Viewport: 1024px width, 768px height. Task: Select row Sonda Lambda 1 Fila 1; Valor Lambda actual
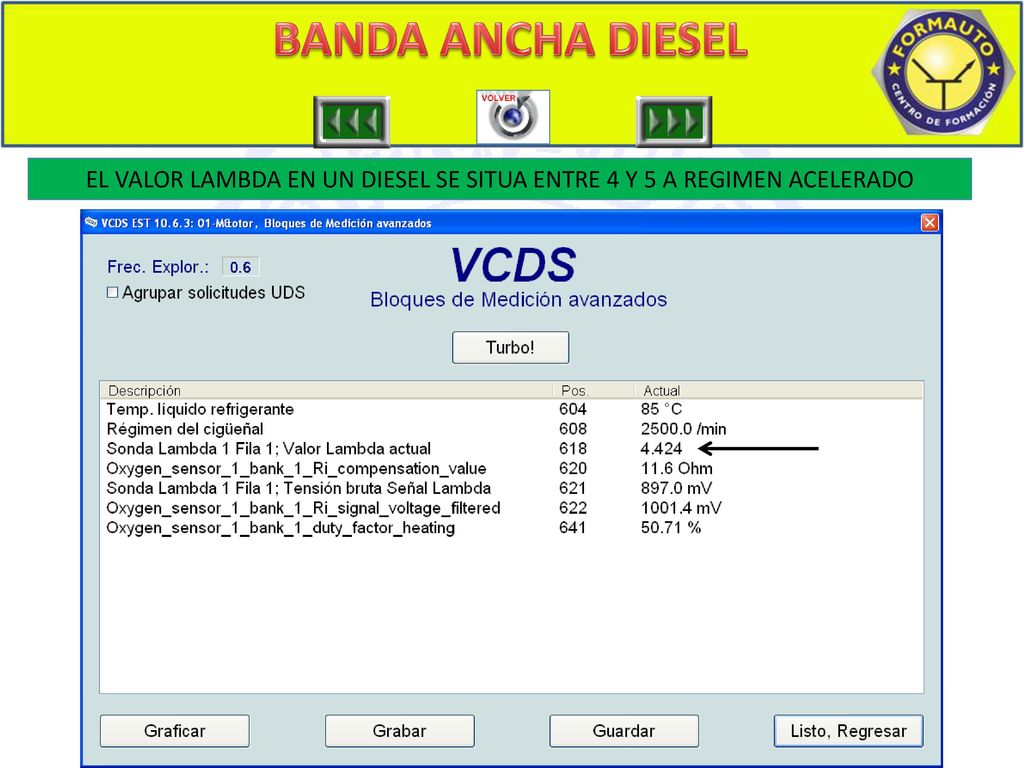[x=511, y=449]
